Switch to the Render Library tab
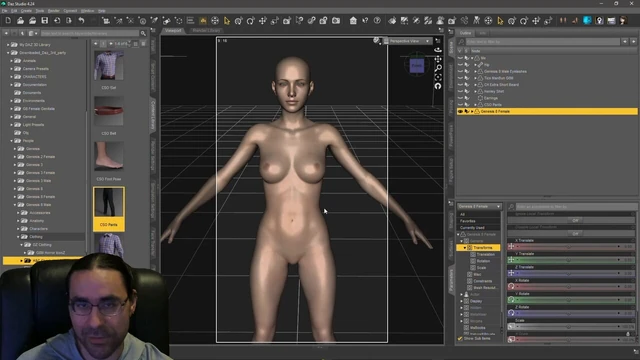Screen dimensions: 640x360 click(x=206, y=31)
